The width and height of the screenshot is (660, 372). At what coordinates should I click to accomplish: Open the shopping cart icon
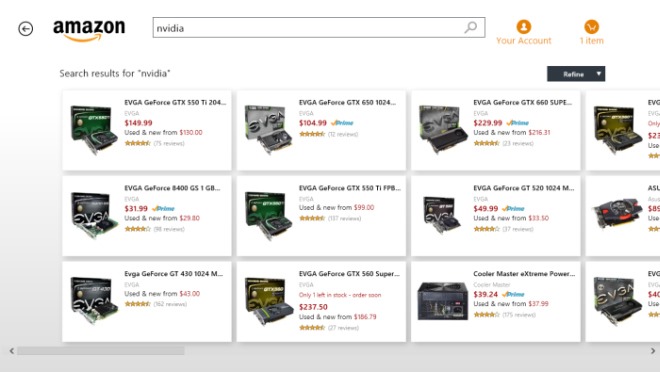[591, 27]
